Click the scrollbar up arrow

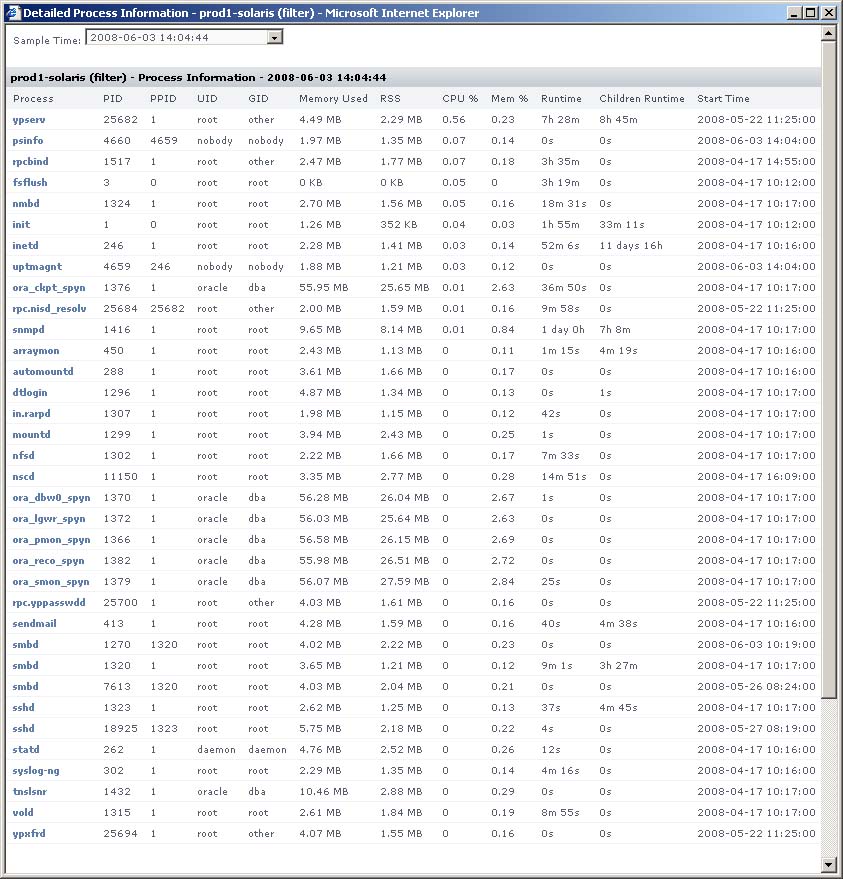coord(828,33)
